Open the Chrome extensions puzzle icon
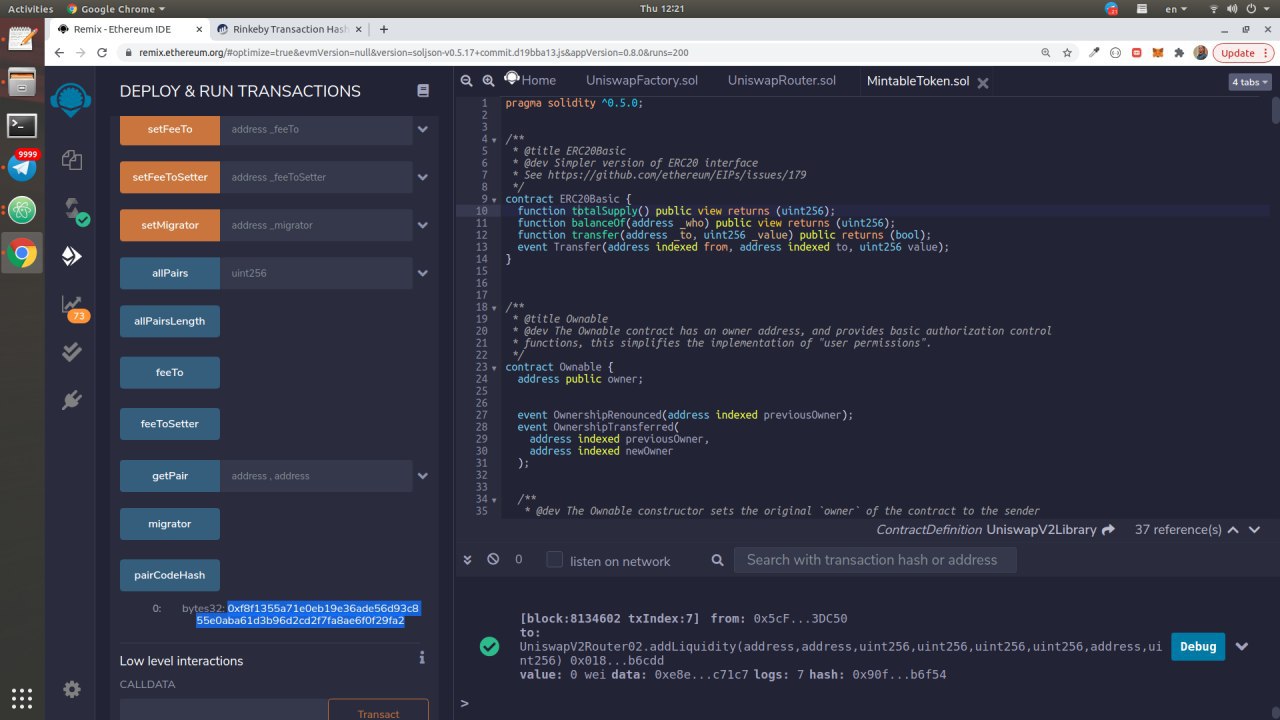Viewport: 1280px width, 720px height. click(1178, 53)
